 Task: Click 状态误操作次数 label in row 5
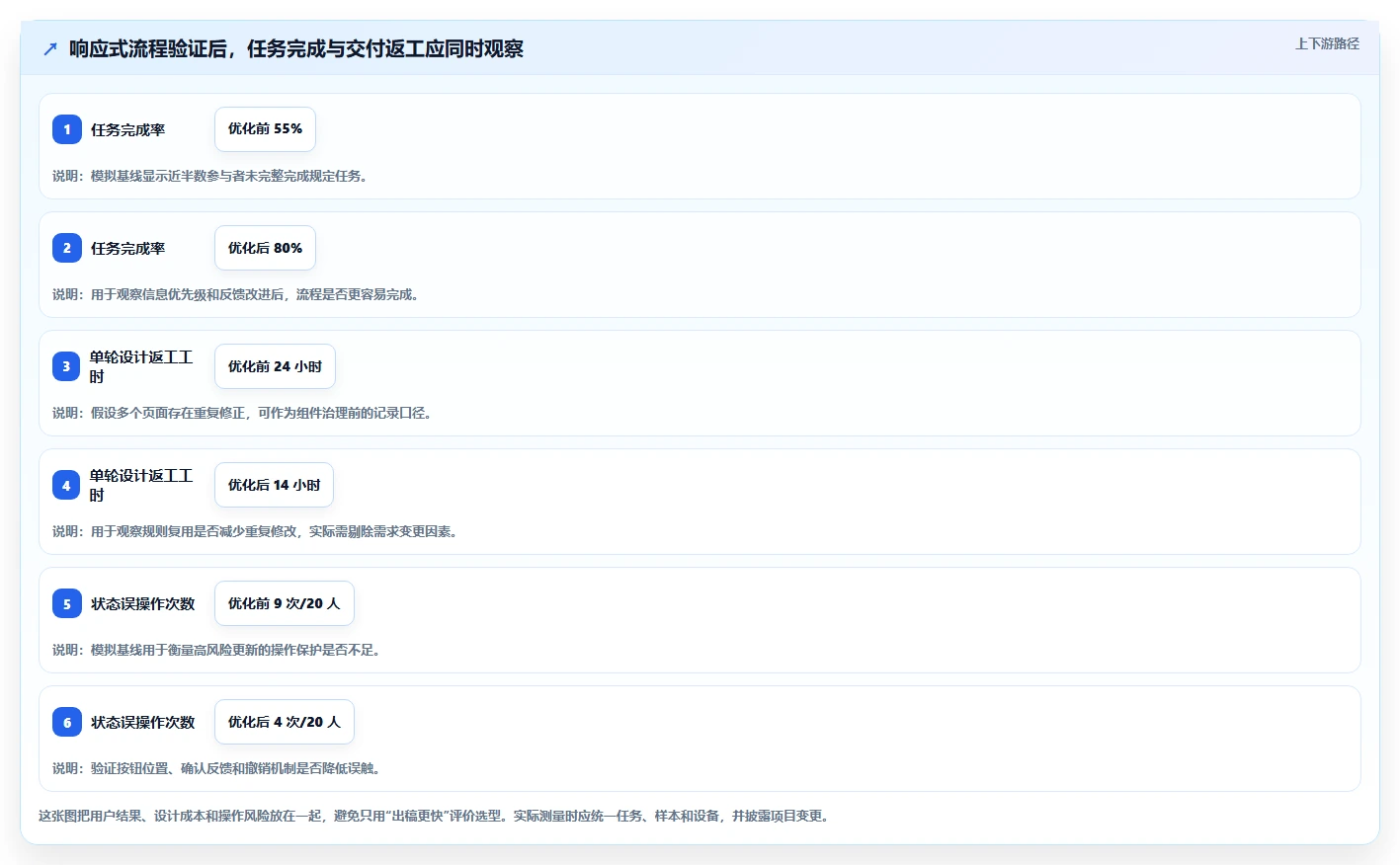(x=143, y=604)
